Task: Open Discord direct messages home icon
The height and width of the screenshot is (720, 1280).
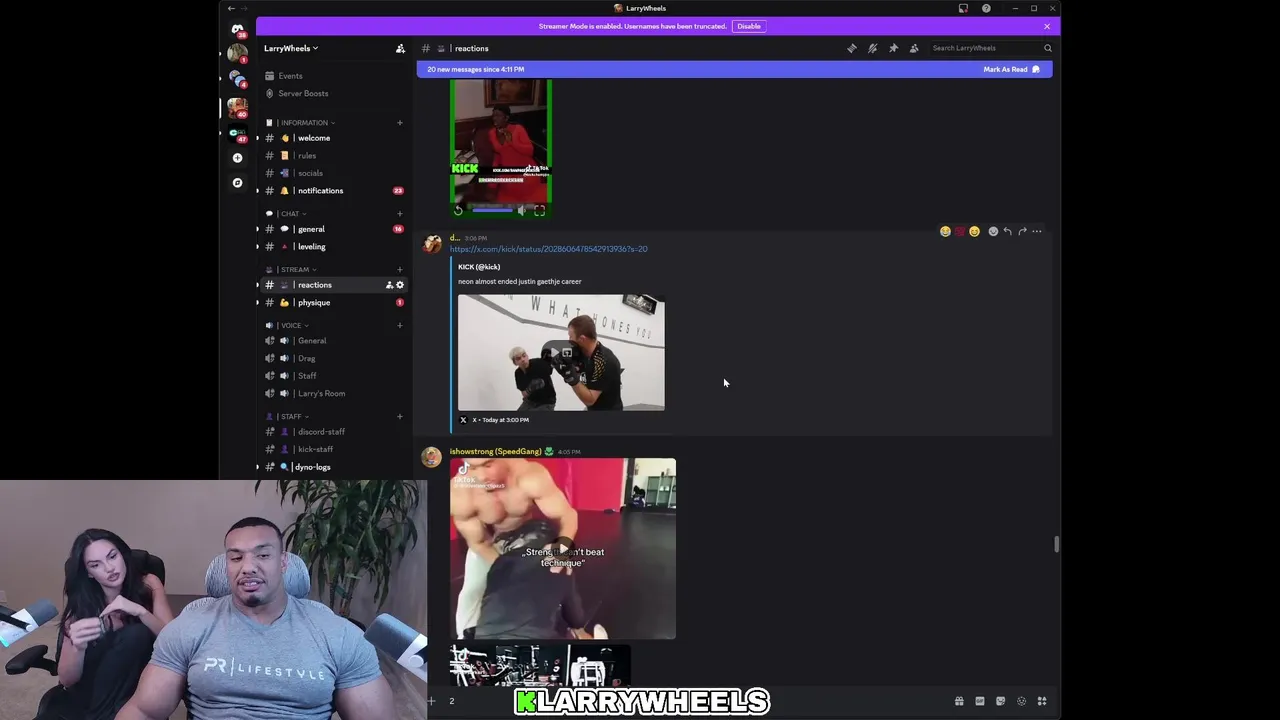Action: [237, 29]
